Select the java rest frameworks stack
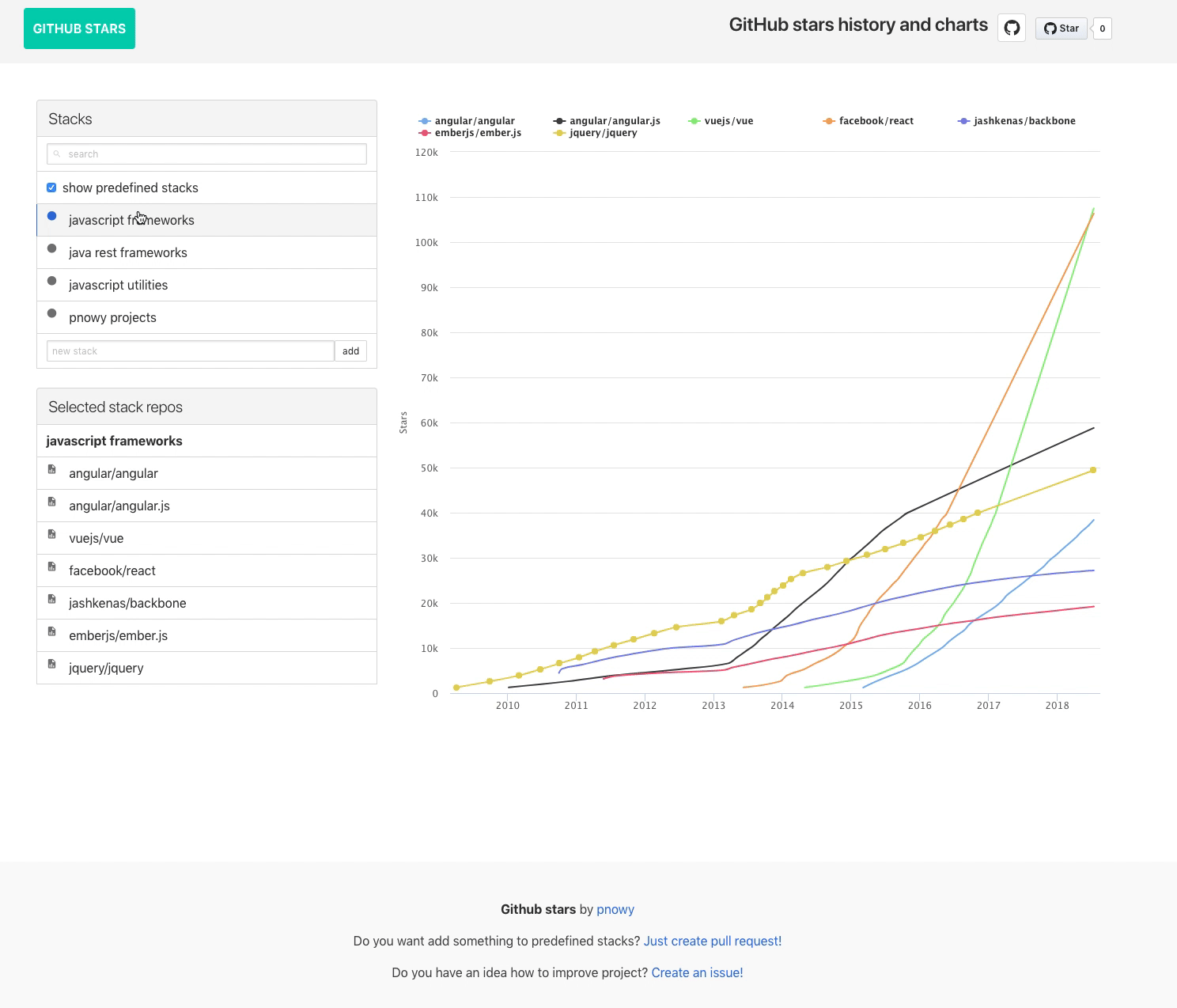1177x1008 pixels. [x=206, y=252]
